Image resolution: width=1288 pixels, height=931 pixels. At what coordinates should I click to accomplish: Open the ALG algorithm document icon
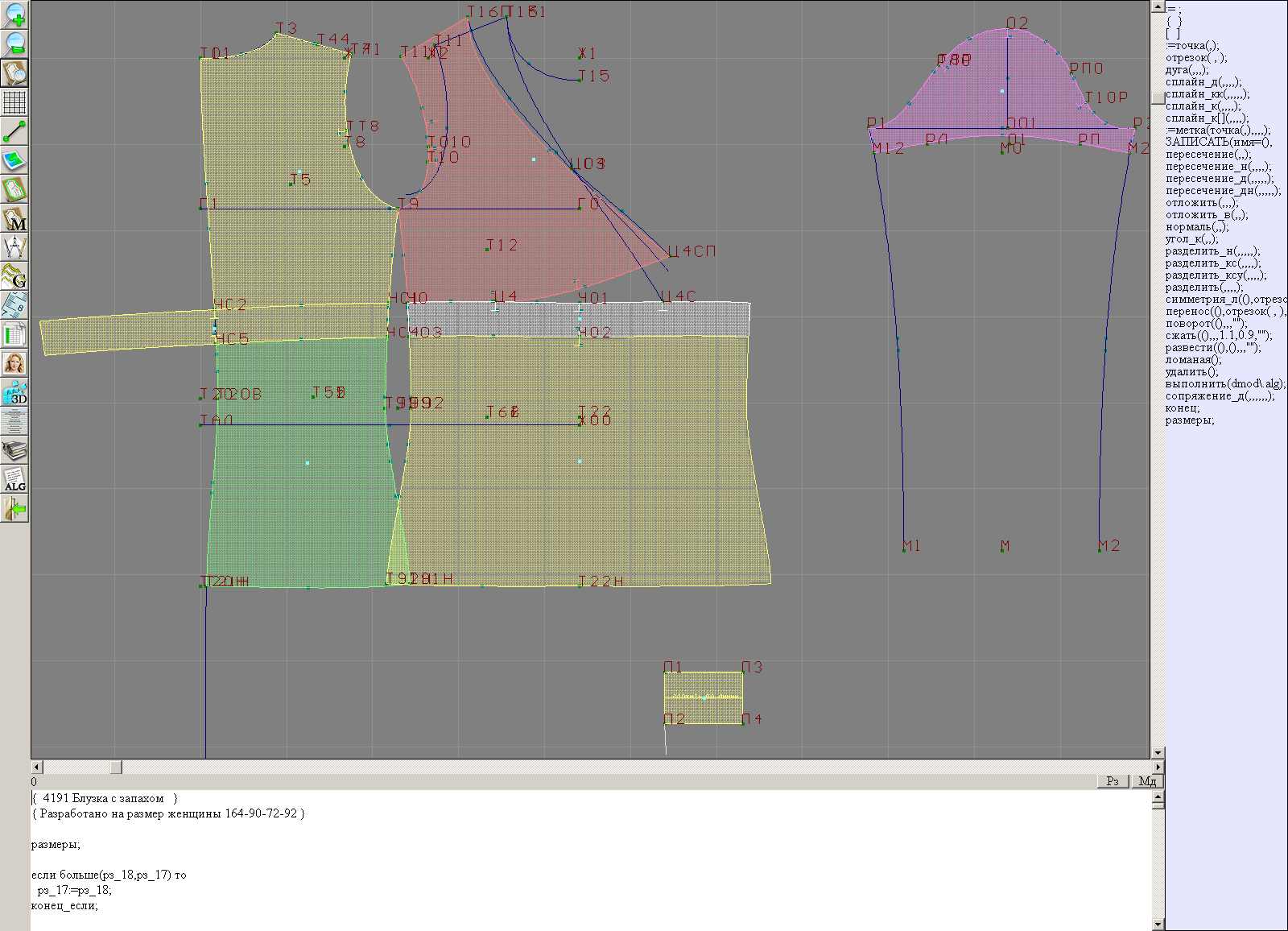[x=14, y=480]
